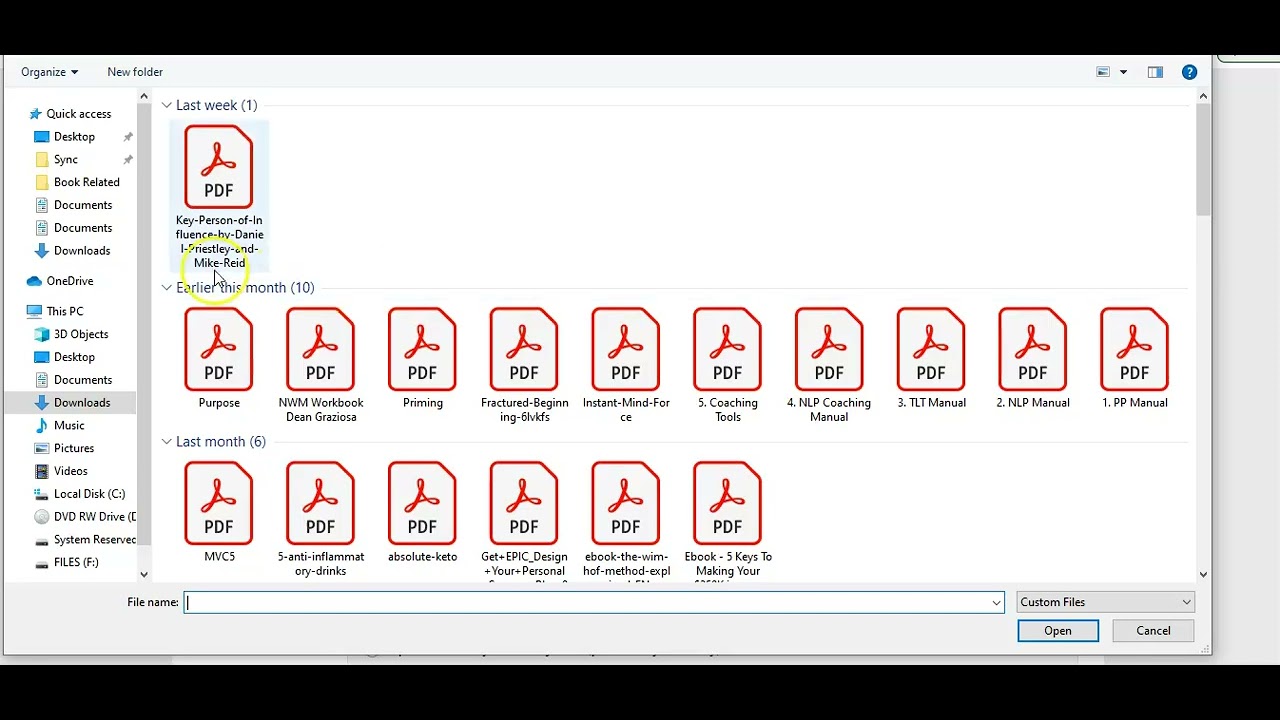
Task: Select Get+EPIC_Design+Your+Personal PDF icon
Action: [524, 503]
